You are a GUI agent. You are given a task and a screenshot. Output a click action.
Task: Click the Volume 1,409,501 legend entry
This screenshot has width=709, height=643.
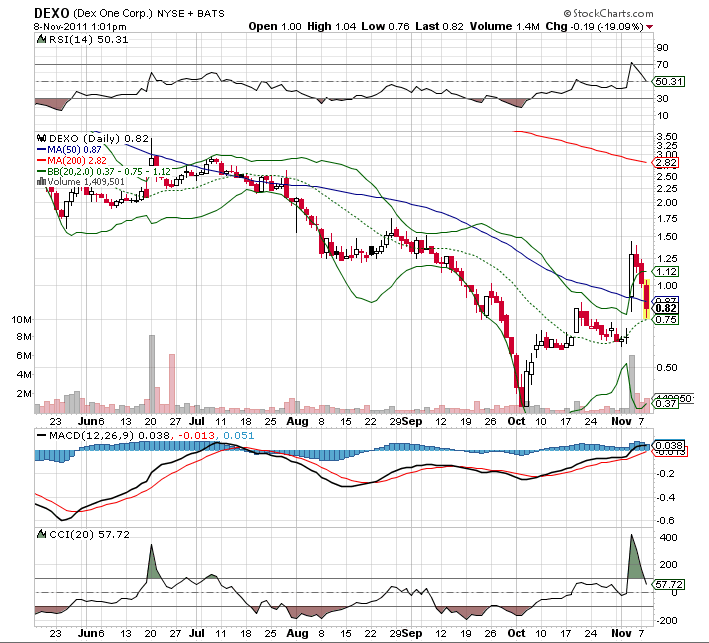point(86,182)
